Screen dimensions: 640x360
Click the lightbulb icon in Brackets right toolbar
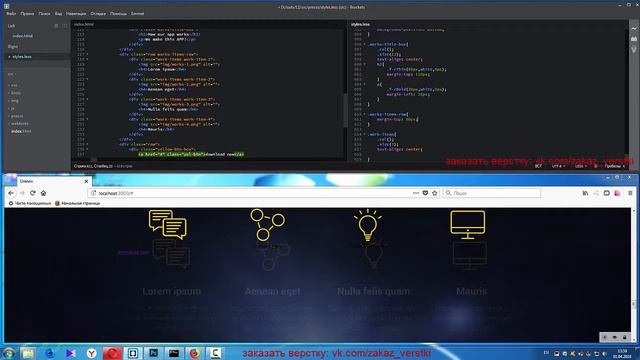click(634, 49)
